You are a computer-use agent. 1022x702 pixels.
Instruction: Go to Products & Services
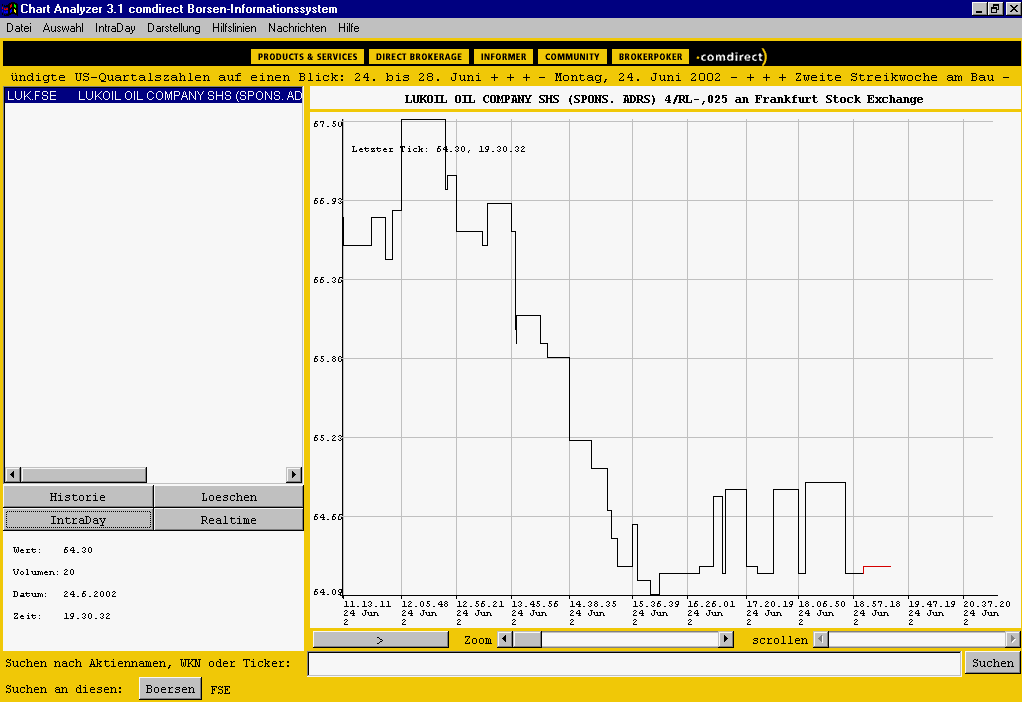pos(308,57)
